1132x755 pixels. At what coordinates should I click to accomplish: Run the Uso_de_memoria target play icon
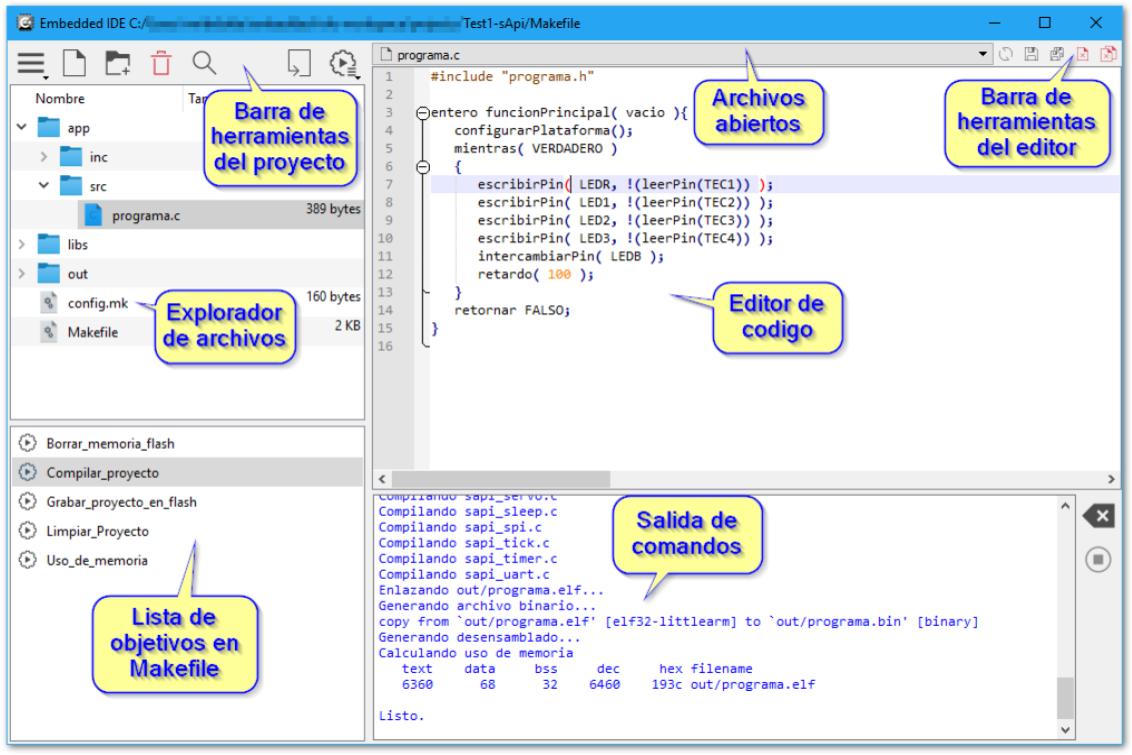(27, 560)
